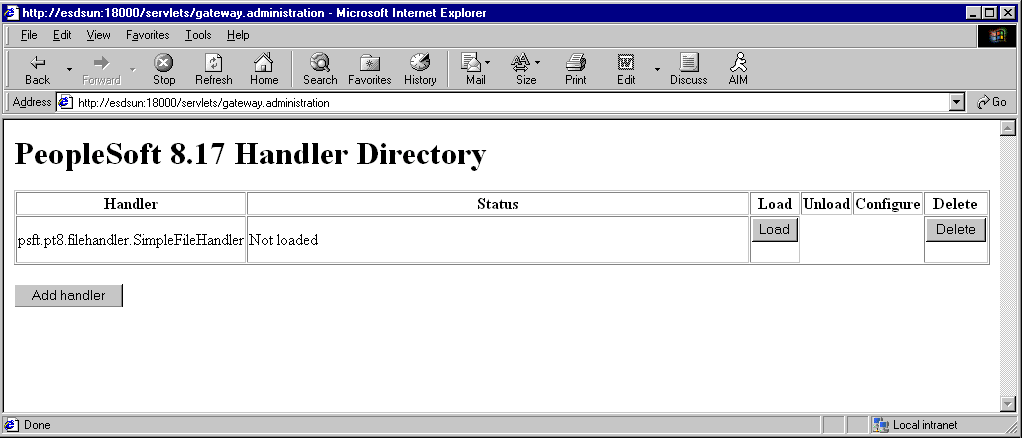Click psft.pt8.filehandler.SimpleFileHandler cell text
The height and width of the screenshot is (438, 1022).
coord(130,240)
